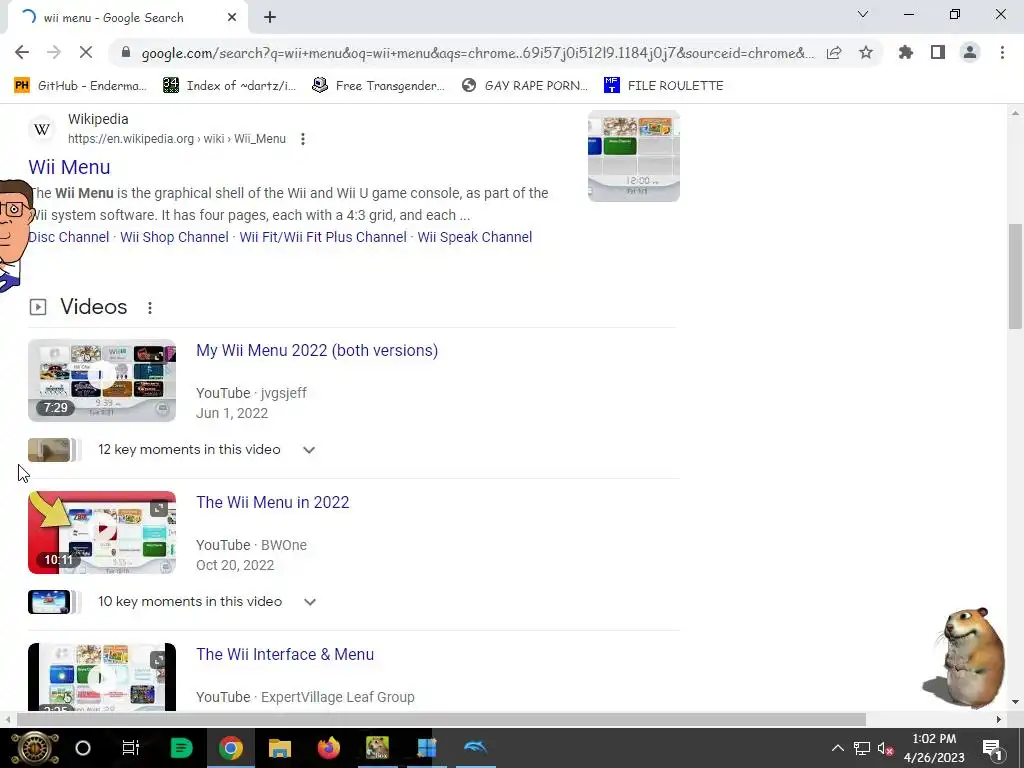
Task: Click the muted volume tray icon
Action: (x=886, y=748)
